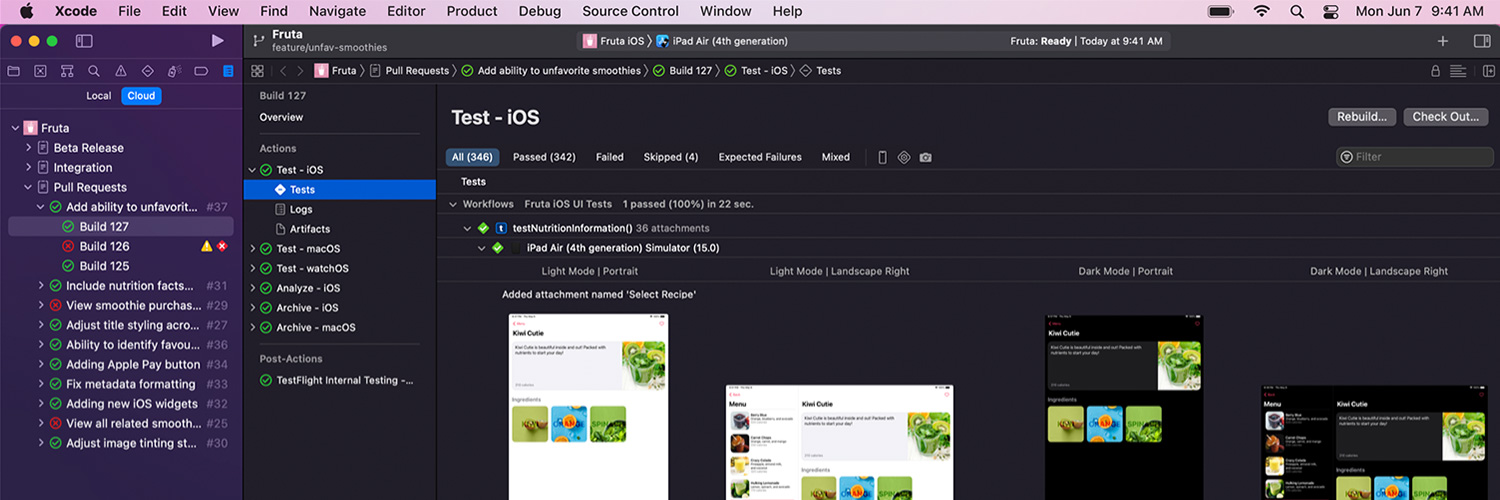The width and height of the screenshot is (1500, 500).
Task: Hide the navigator sidebar toggle icon
Action: pyautogui.click(x=84, y=41)
